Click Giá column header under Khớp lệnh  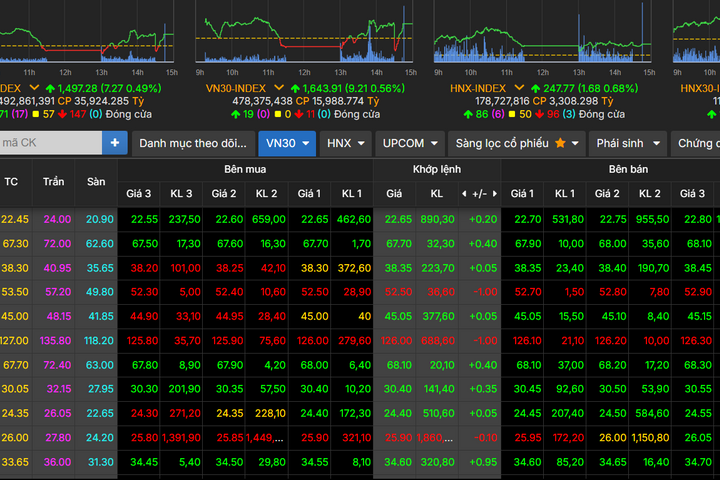pos(394,194)
